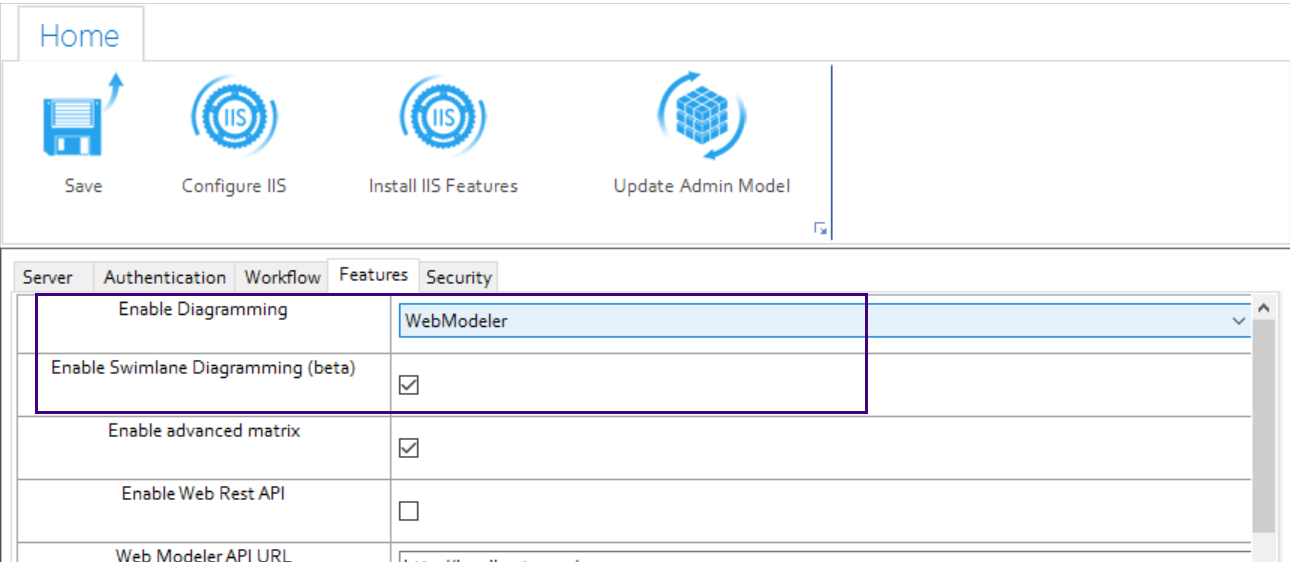The image size is (1290, 562).
Task: Toggle Enable Swimlane Diagramming checkbox
Action: point(408,385)
